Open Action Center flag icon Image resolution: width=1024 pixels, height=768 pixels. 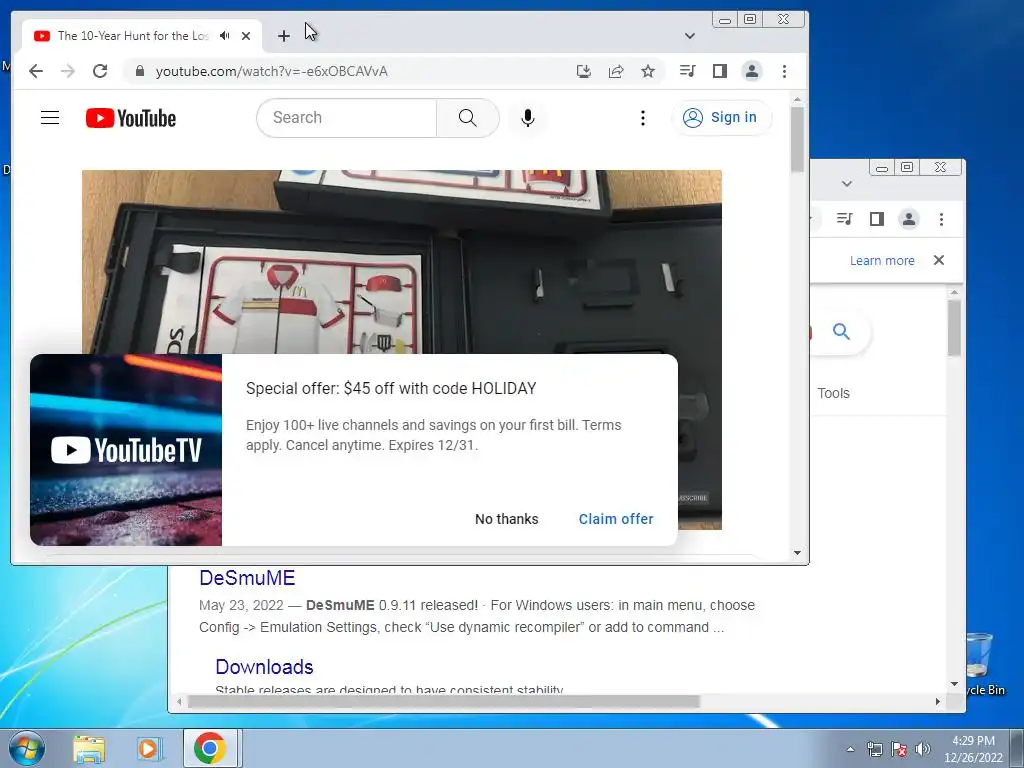coord(899,749)
